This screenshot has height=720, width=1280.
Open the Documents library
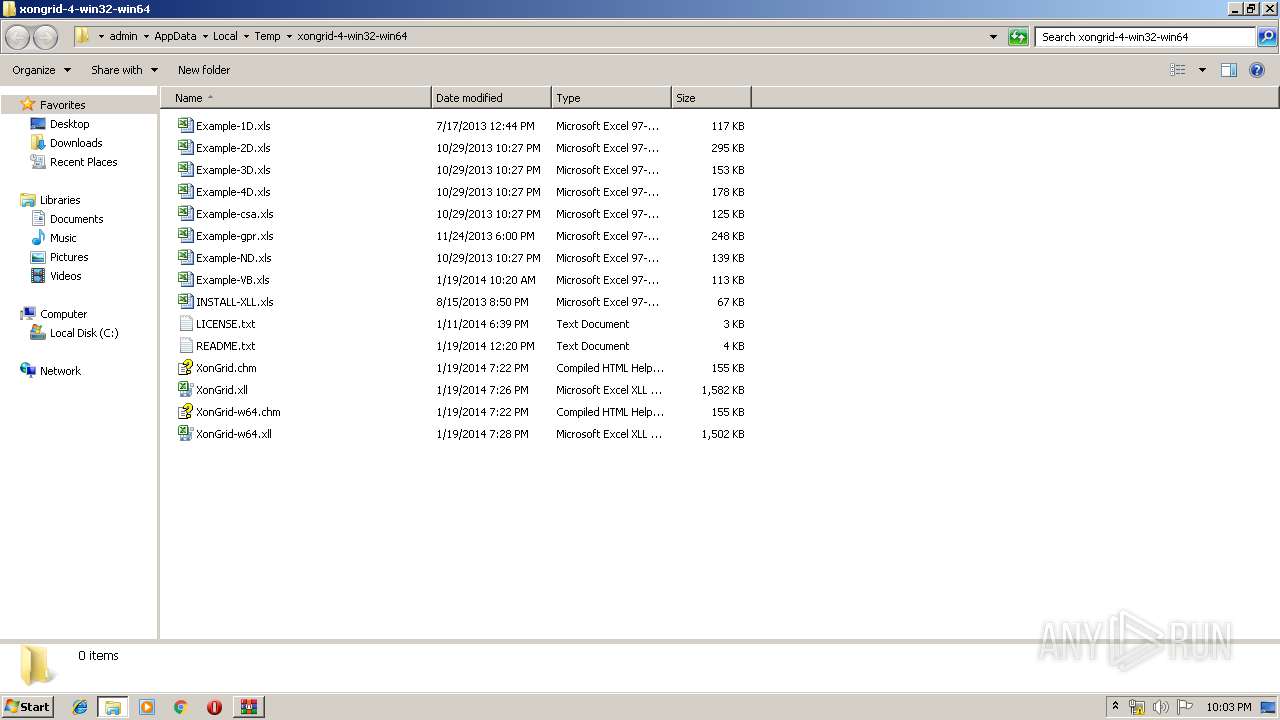pos(76,219)
